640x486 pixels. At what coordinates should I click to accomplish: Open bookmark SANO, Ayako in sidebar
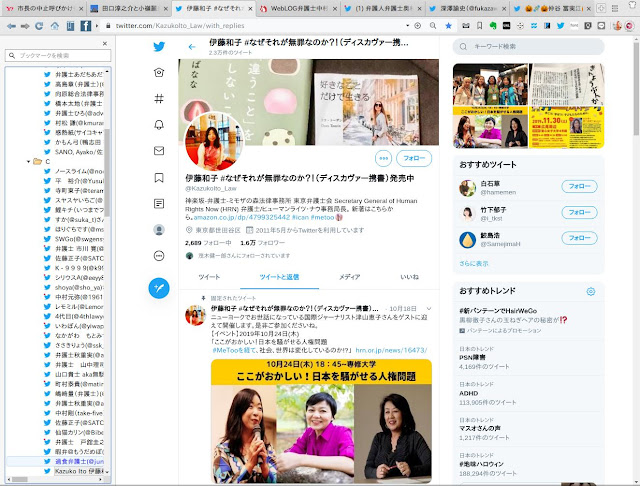75,152
